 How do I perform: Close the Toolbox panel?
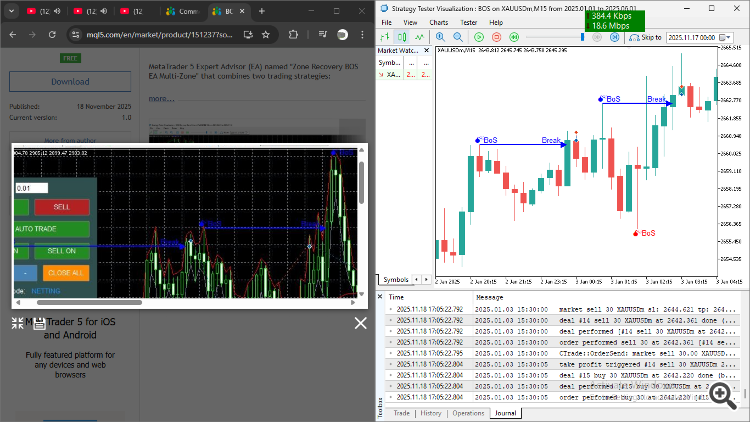380,297
